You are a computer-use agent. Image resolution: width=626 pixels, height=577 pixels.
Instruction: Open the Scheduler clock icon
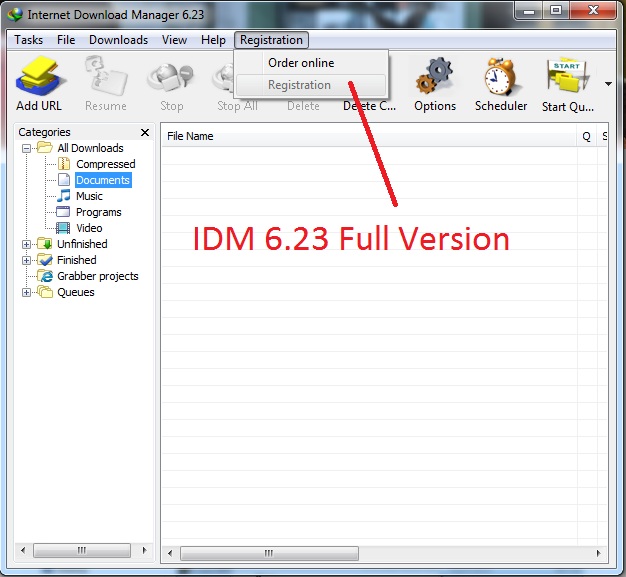(500, 76)
